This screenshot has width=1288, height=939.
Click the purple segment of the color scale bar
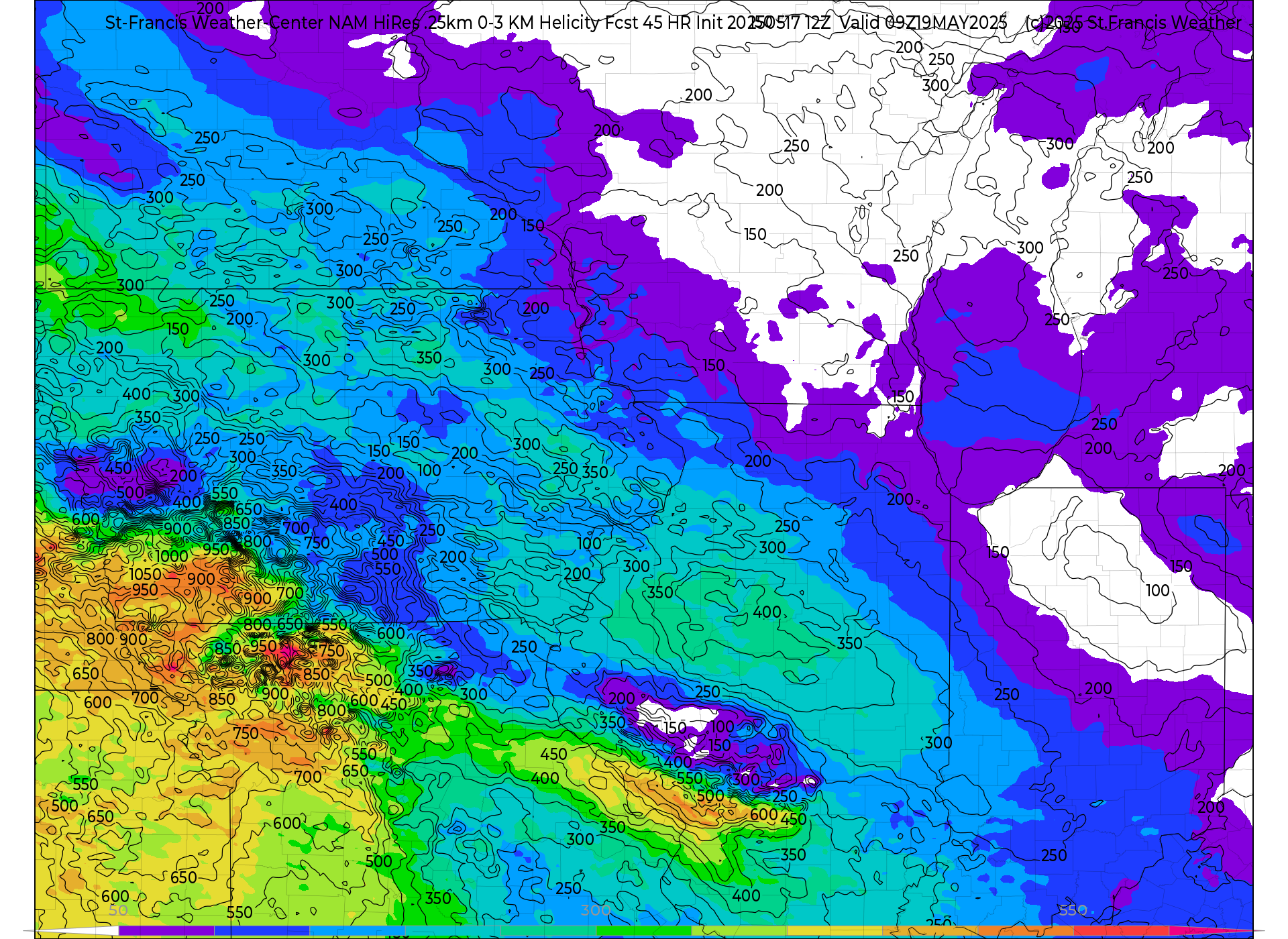click(166, 931)
